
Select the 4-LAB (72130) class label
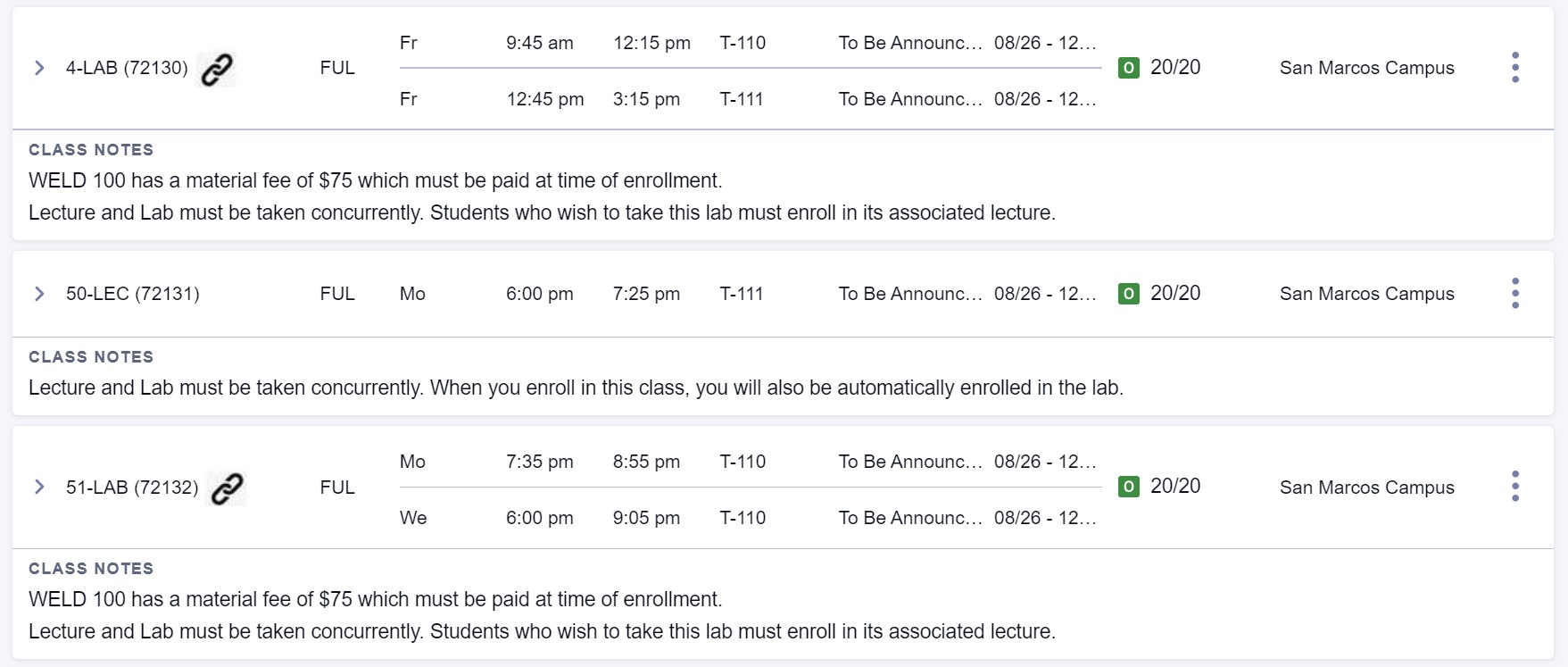coord(127,68)
